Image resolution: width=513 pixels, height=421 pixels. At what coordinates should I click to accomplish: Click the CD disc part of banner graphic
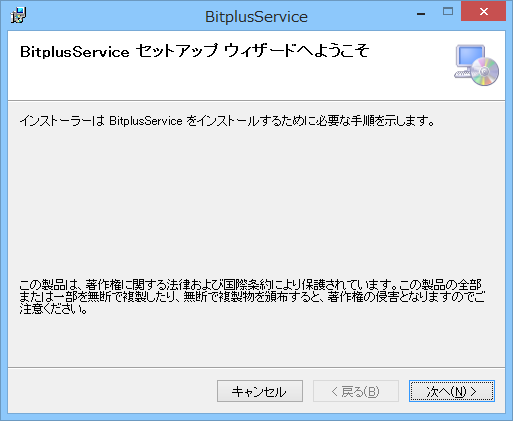pos(485,72)
